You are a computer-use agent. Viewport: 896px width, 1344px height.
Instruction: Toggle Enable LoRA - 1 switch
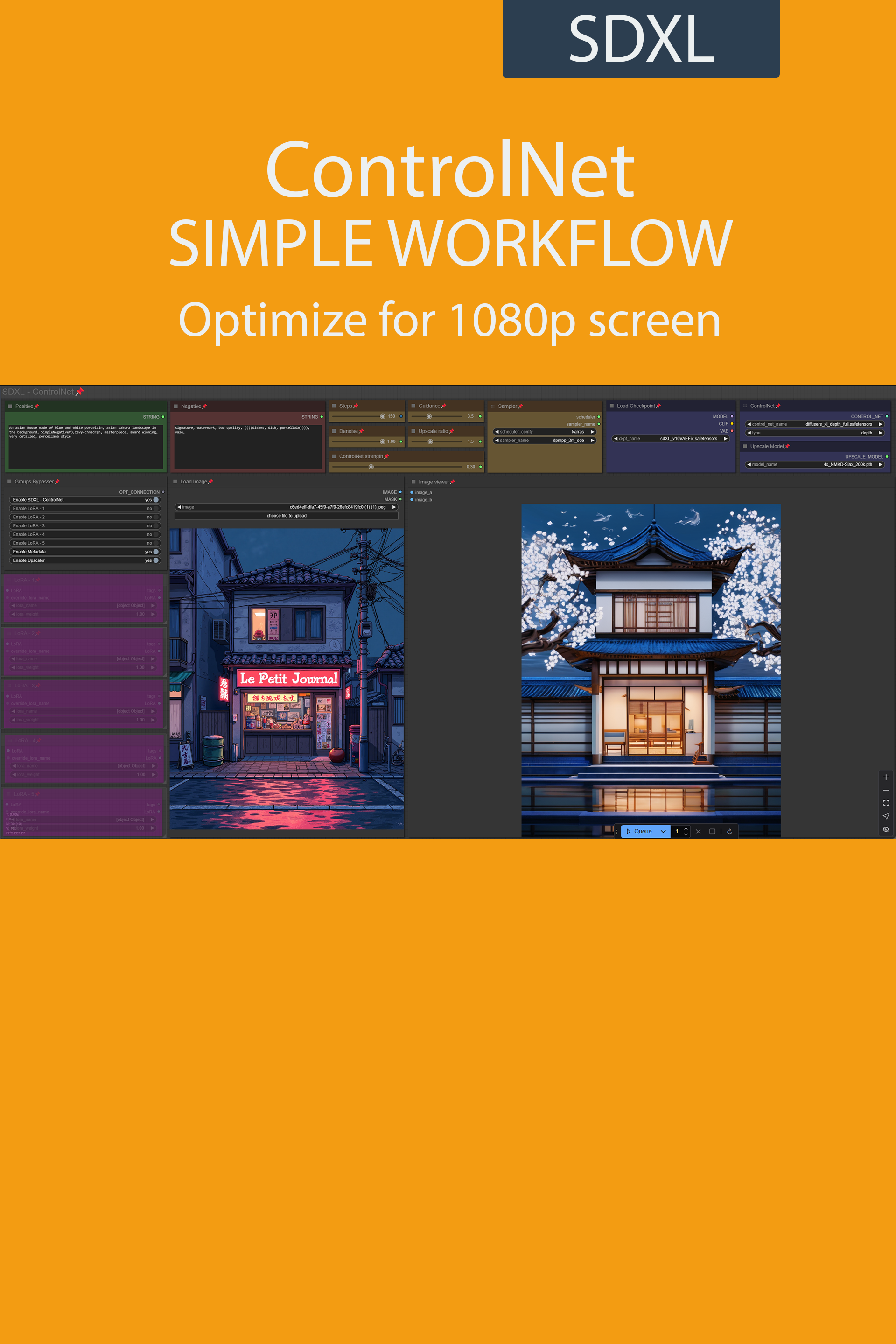click(x=155, y=509)
